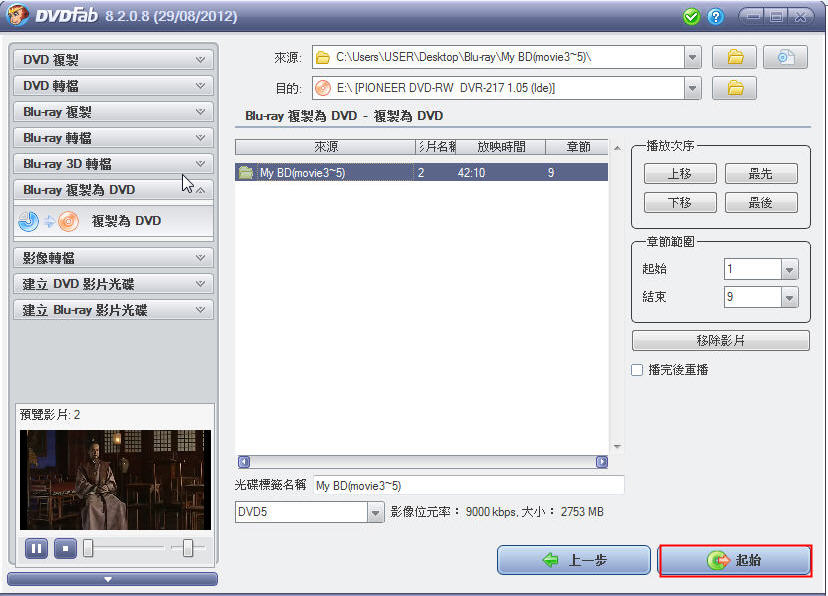Enable 播完後重播 checkbox
This screenshot has width=828, height=596.
(x=638, y=370)
